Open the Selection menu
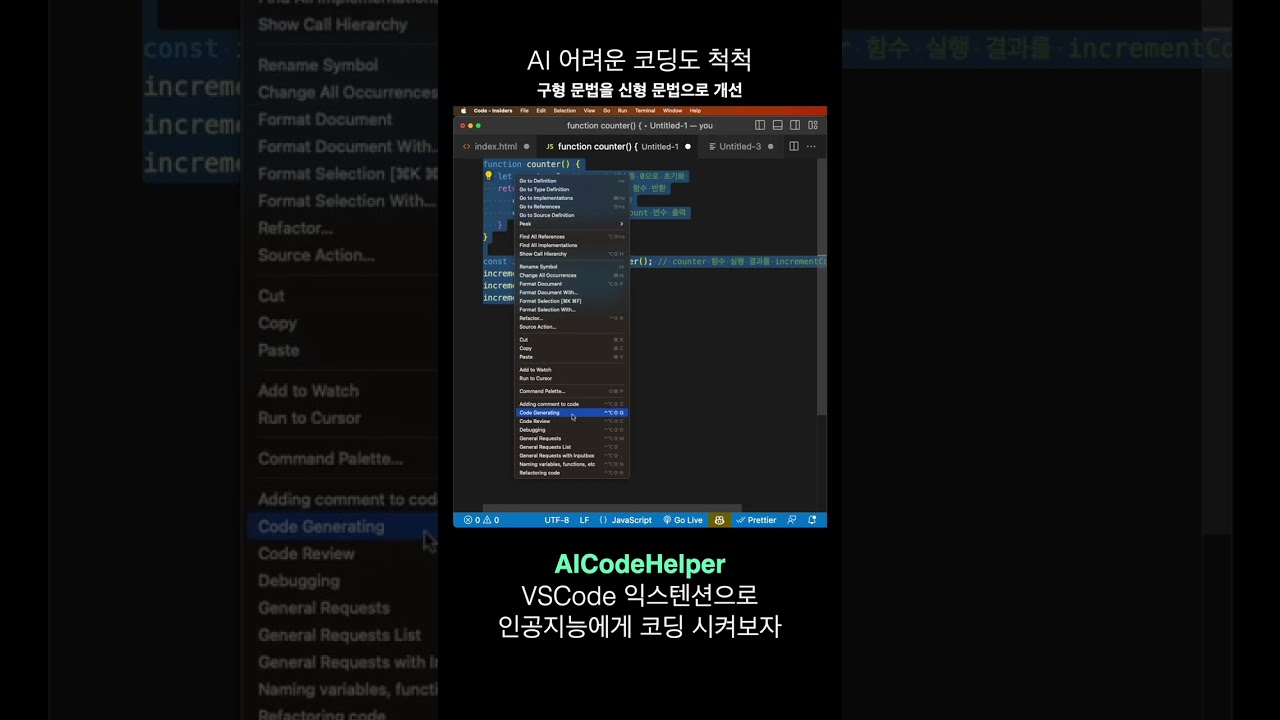 click(x=565, y=111)
